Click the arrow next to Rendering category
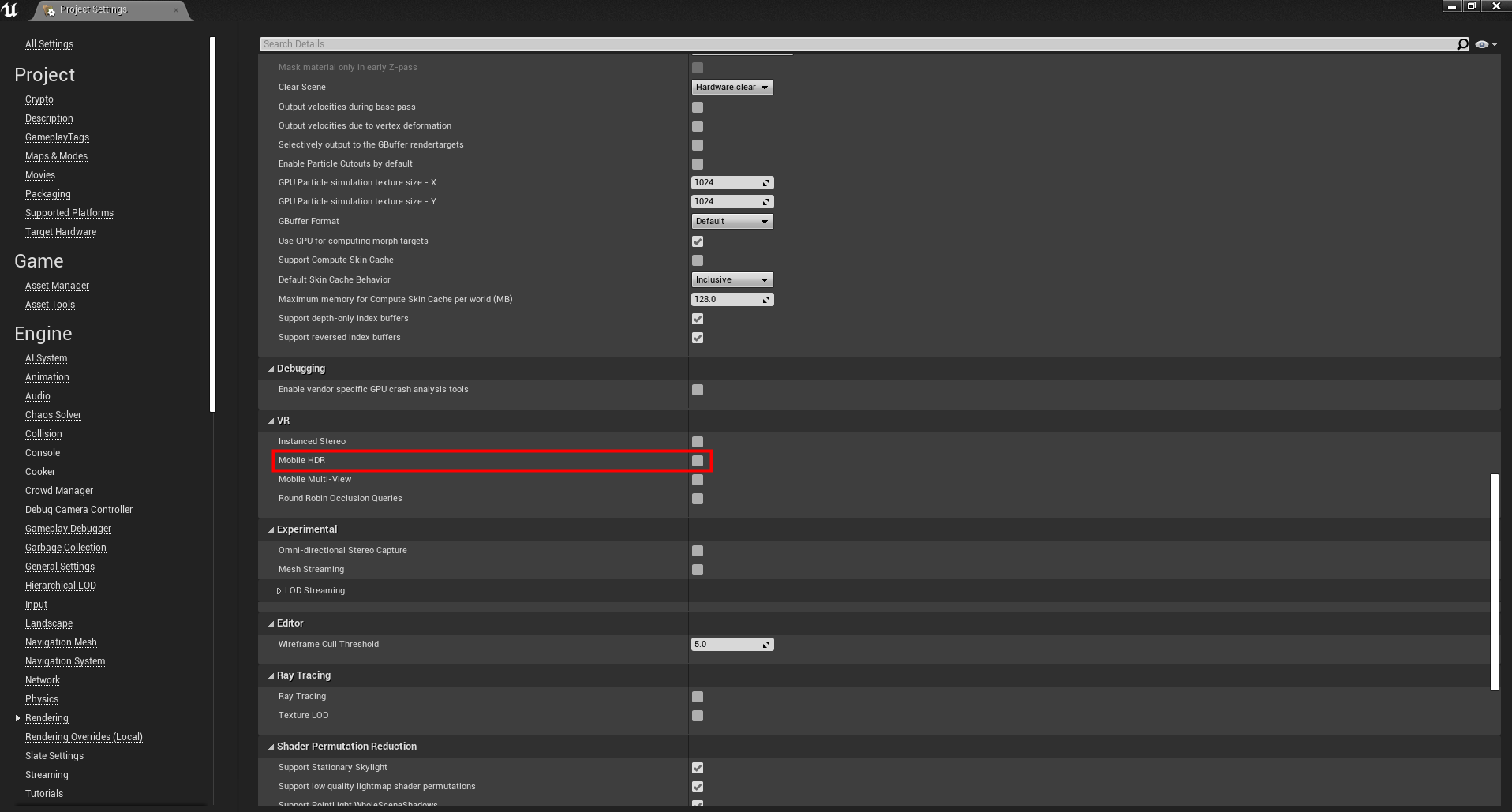Screen dimensions: 1512x812 [17, 718]
